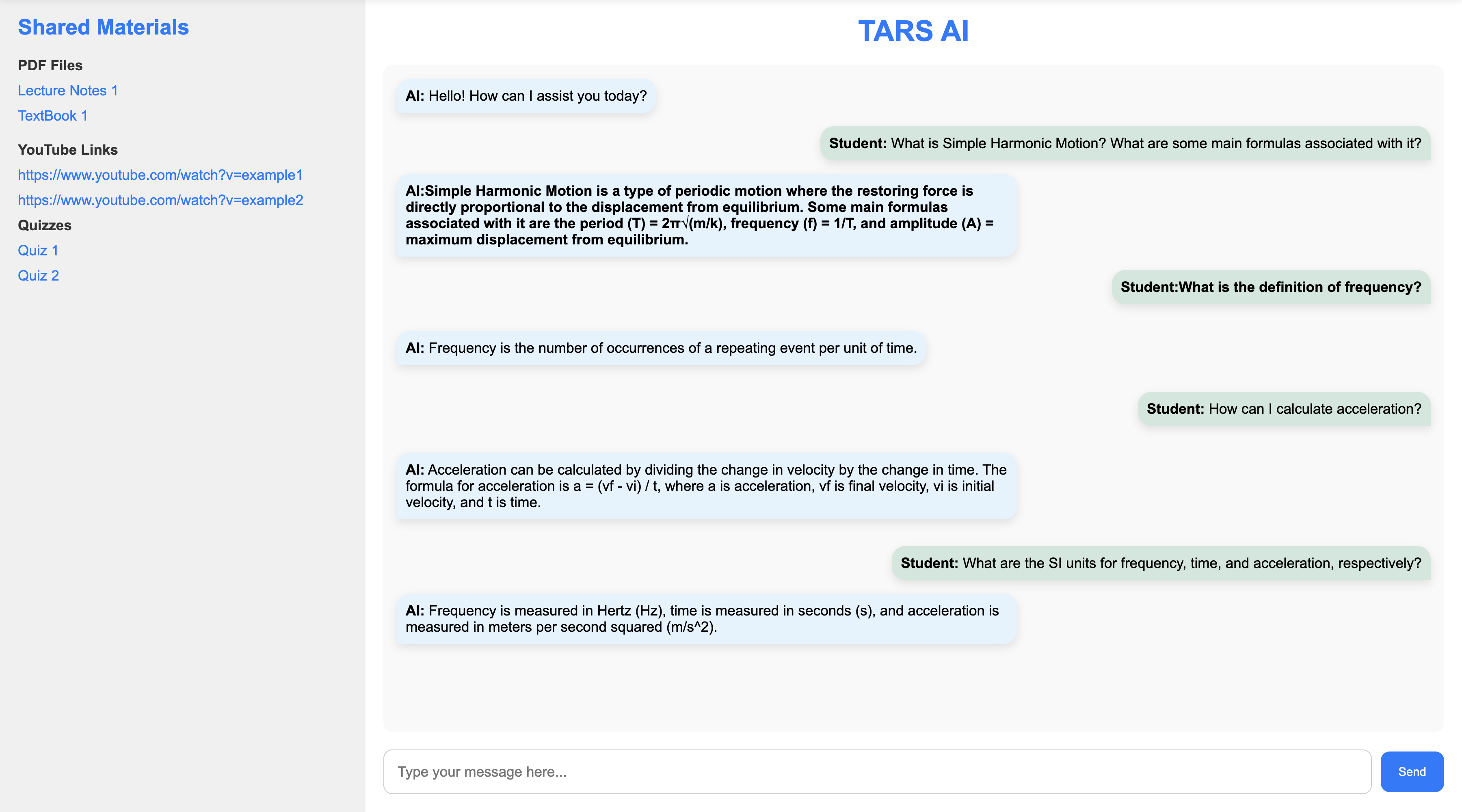Viewport: 1462px width, 812px height.
Task: Click the AI frequency definition answer
Action: (661, 348)
